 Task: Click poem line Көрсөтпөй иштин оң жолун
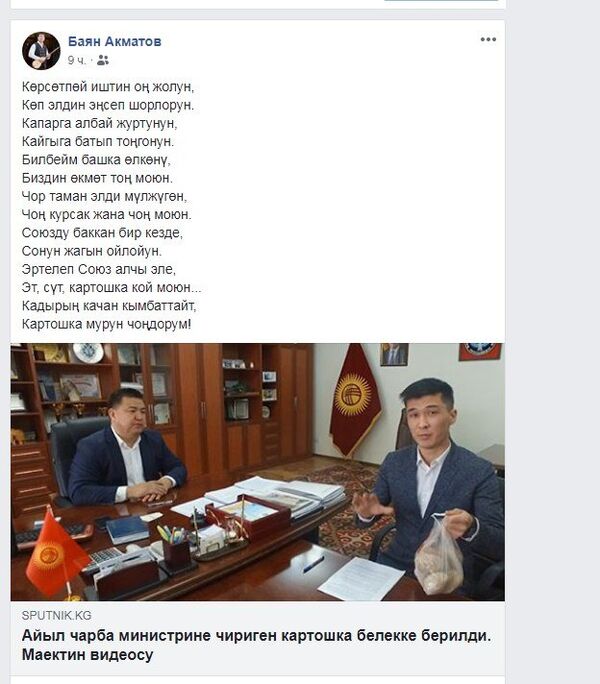108,87
